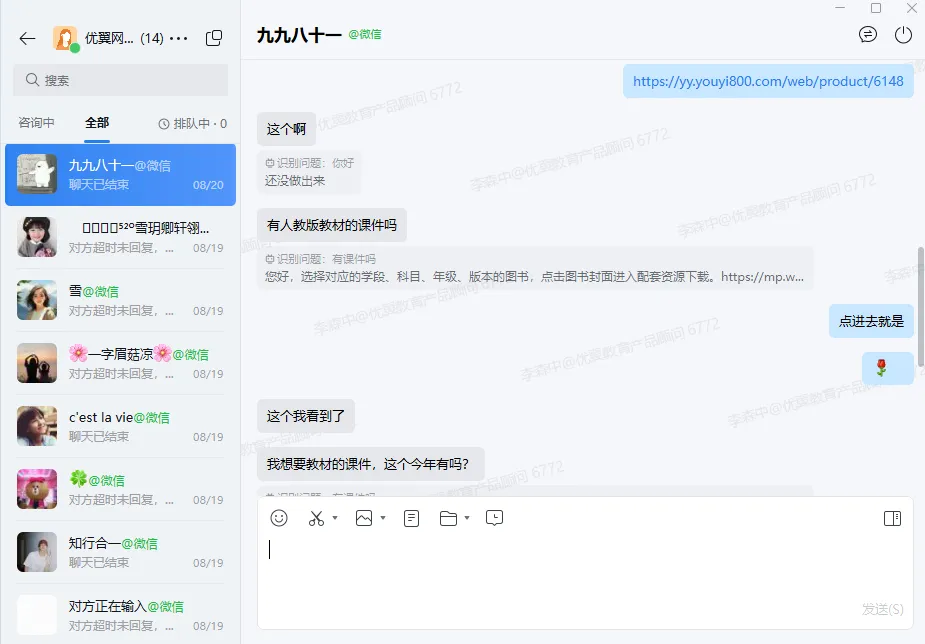Open the 知行合一 conversation
This screenshot has width=925, height=644.
click(120, 553)
